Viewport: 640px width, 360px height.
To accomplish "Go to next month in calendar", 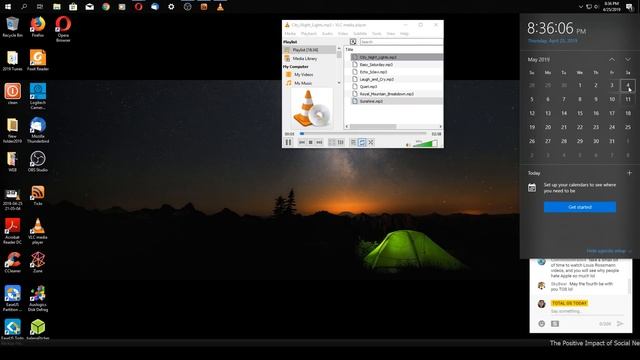I will click(x=628, y=60).
